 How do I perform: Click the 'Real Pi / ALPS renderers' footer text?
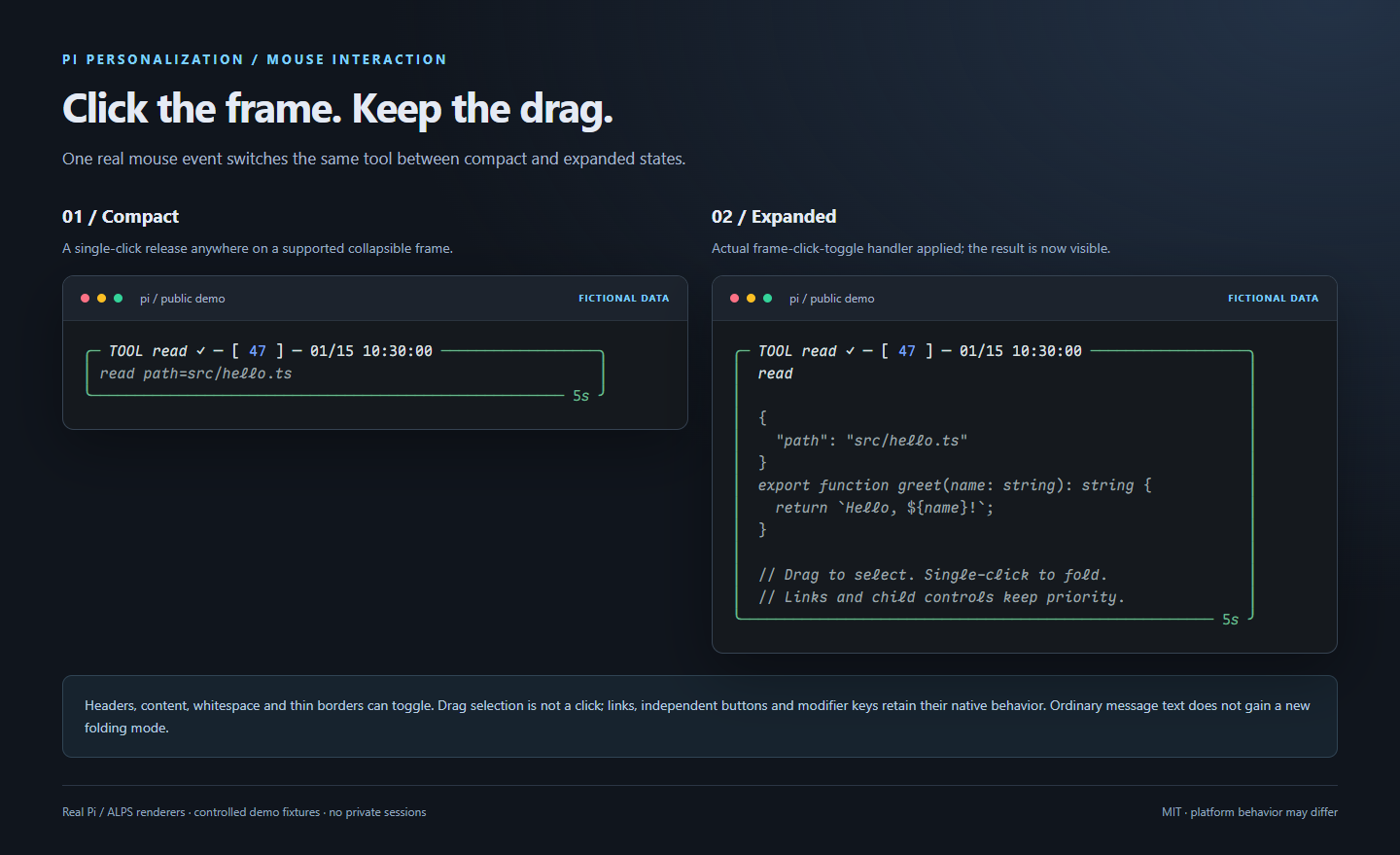point(244,812)
